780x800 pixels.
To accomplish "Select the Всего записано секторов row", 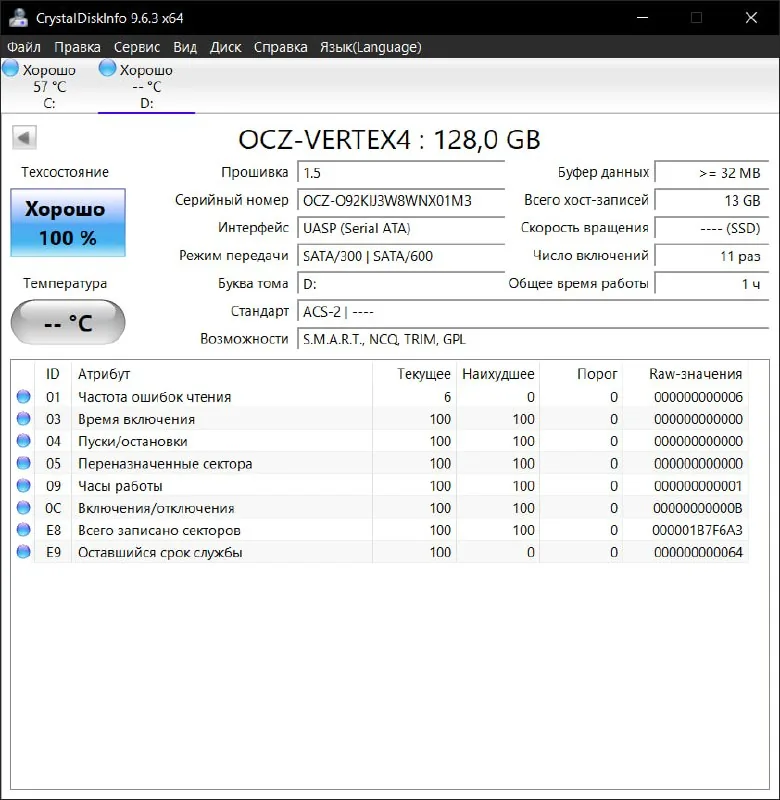I will point(380,530).
